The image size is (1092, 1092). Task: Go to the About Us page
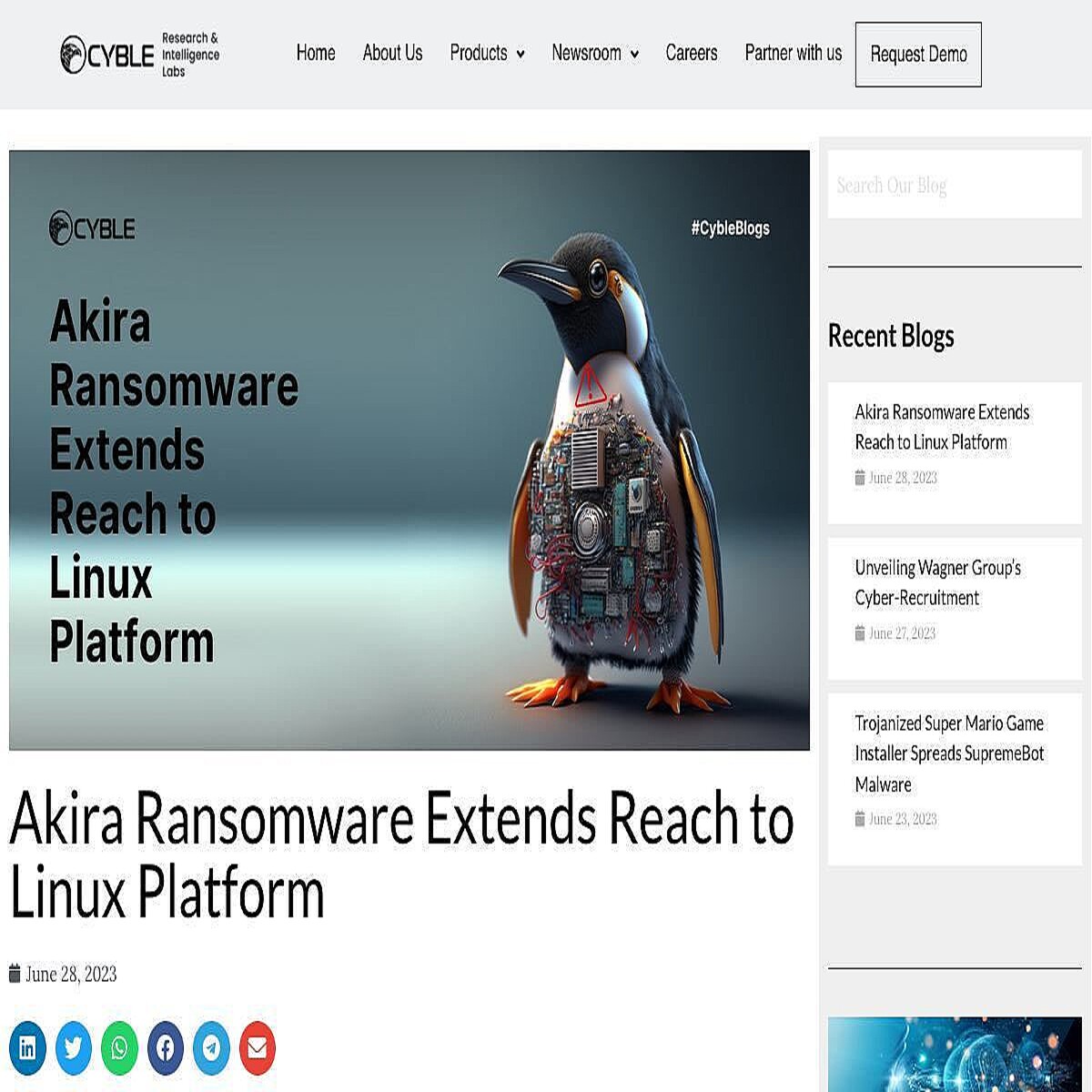point(392,54)
